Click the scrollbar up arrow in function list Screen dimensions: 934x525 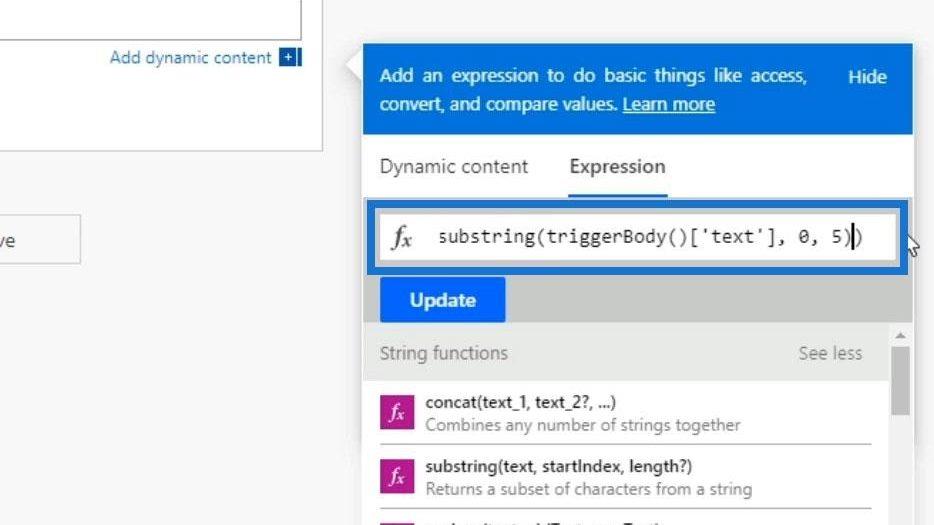(x=900, y=336)
